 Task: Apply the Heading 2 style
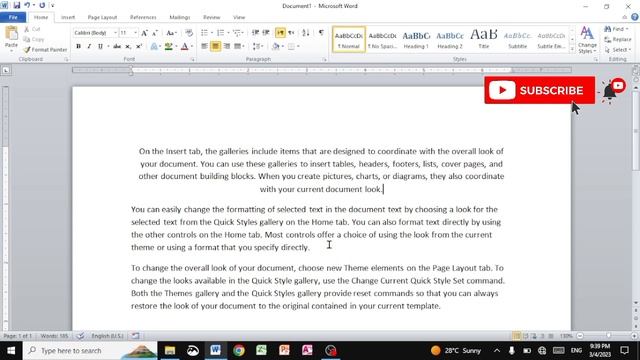point(450,40)
